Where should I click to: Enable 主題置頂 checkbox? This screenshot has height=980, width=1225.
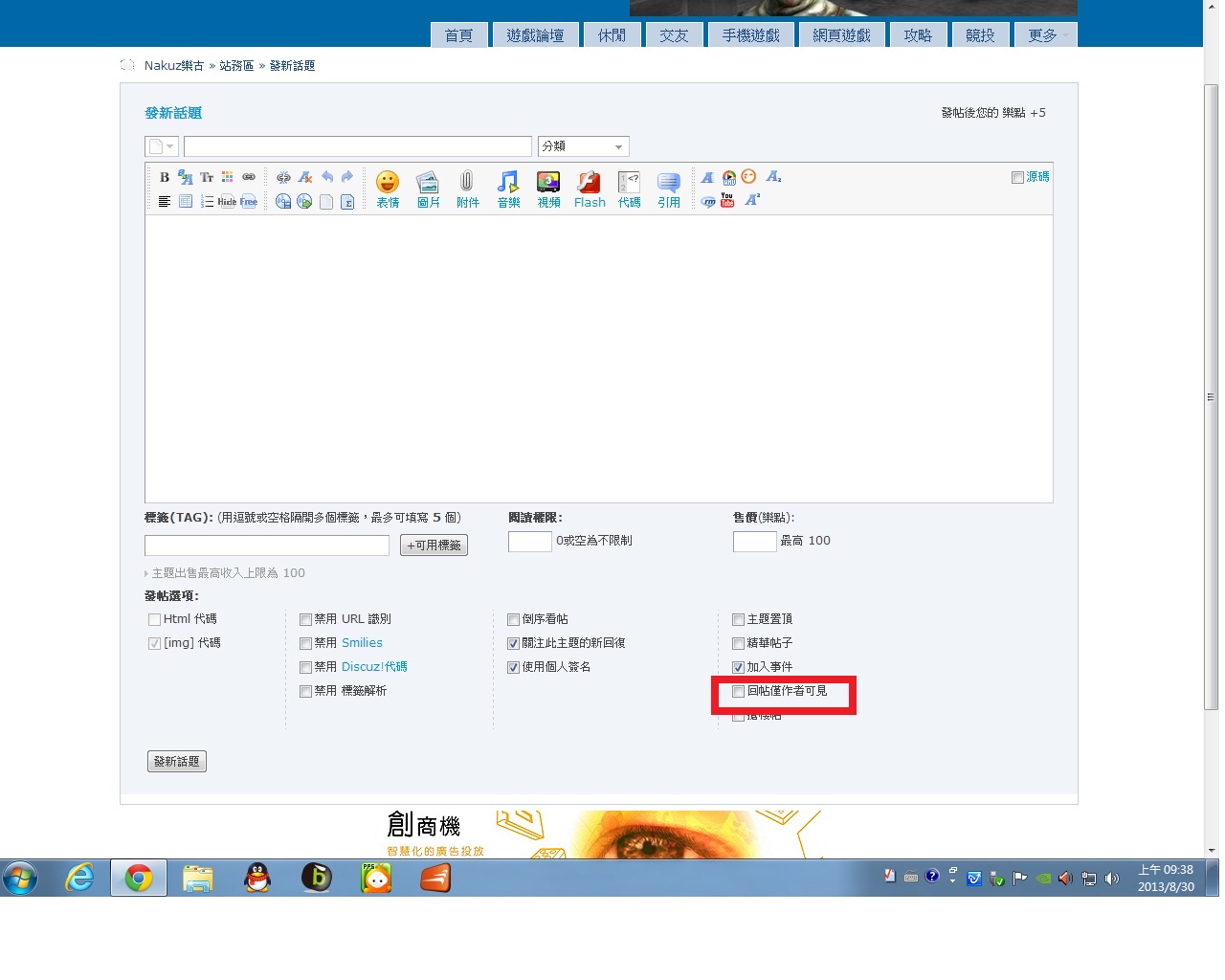pos(738,619)
